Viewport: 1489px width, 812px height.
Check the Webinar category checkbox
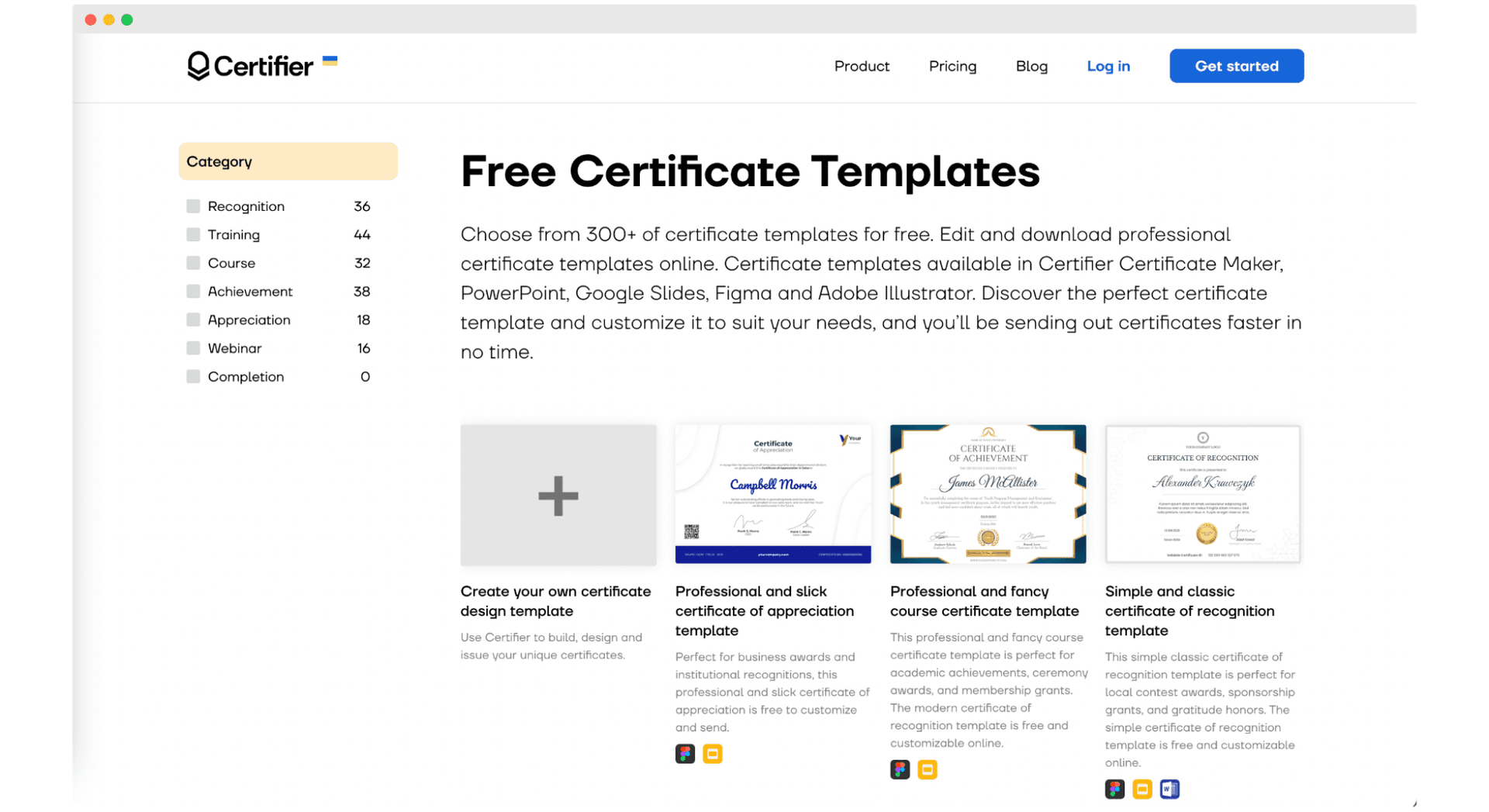pyautogui.click(x=193, y=348)
